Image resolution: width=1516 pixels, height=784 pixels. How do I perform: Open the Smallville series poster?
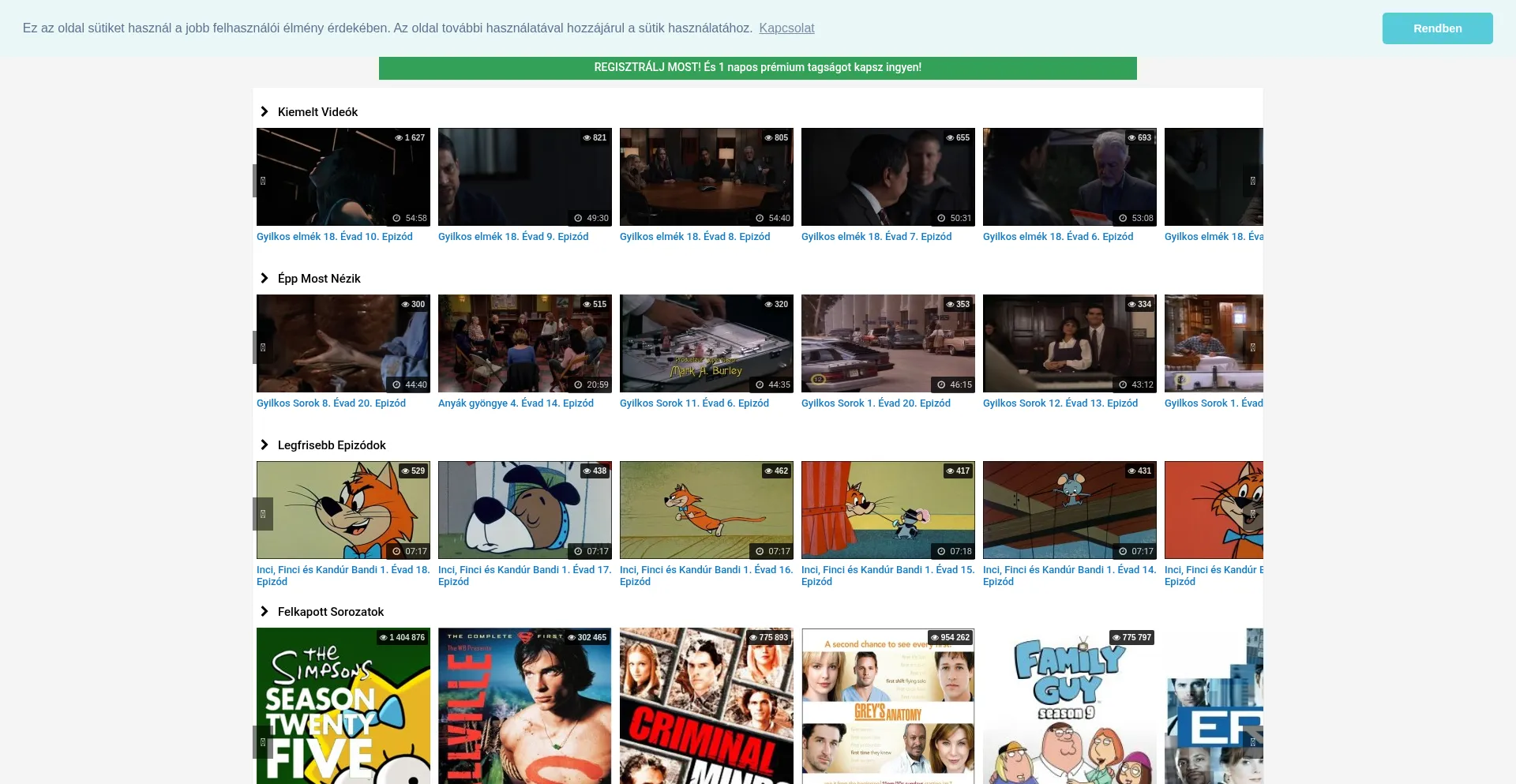(525, 706)
